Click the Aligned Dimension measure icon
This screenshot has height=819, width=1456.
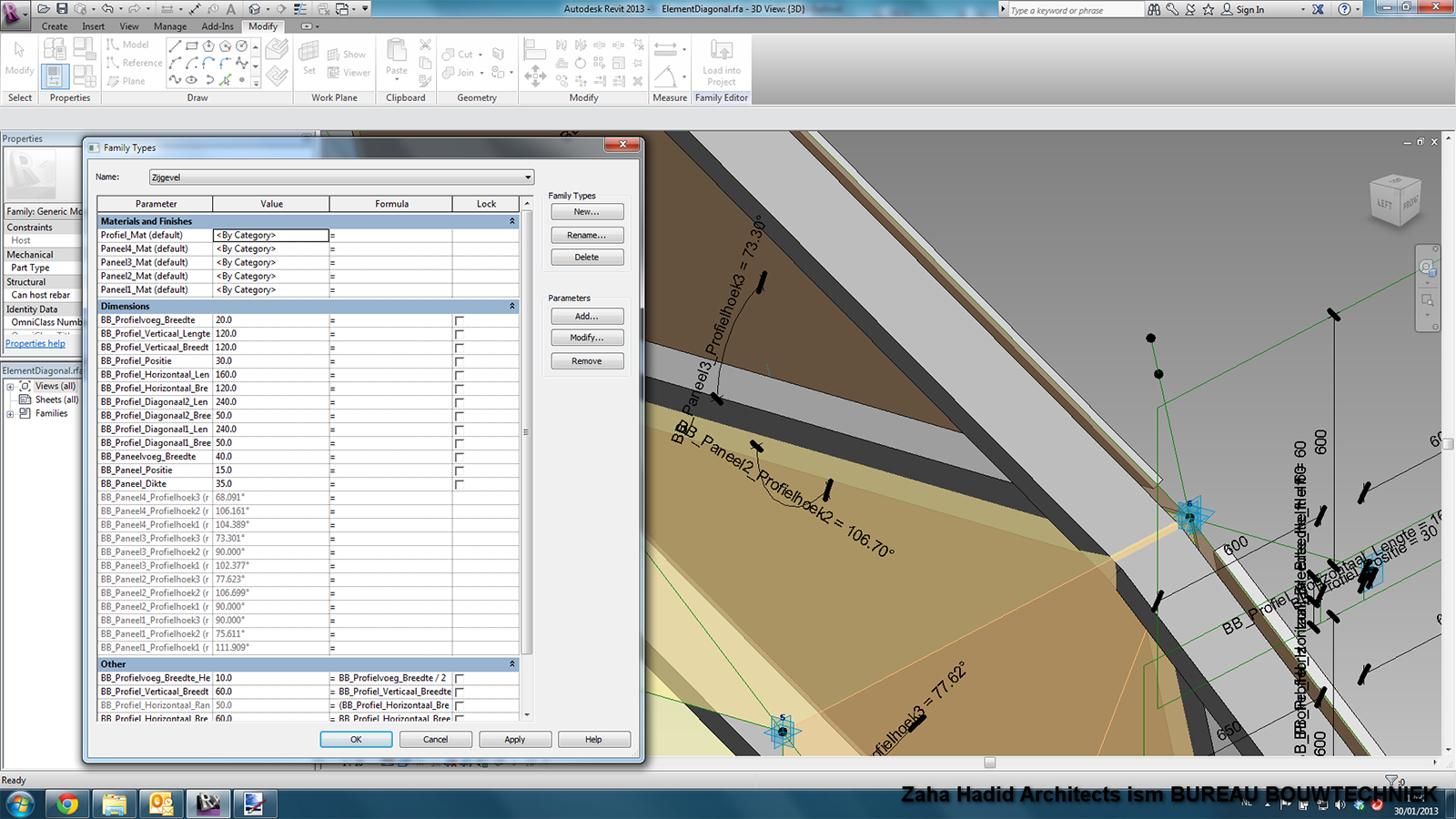[x=665, y=48]
